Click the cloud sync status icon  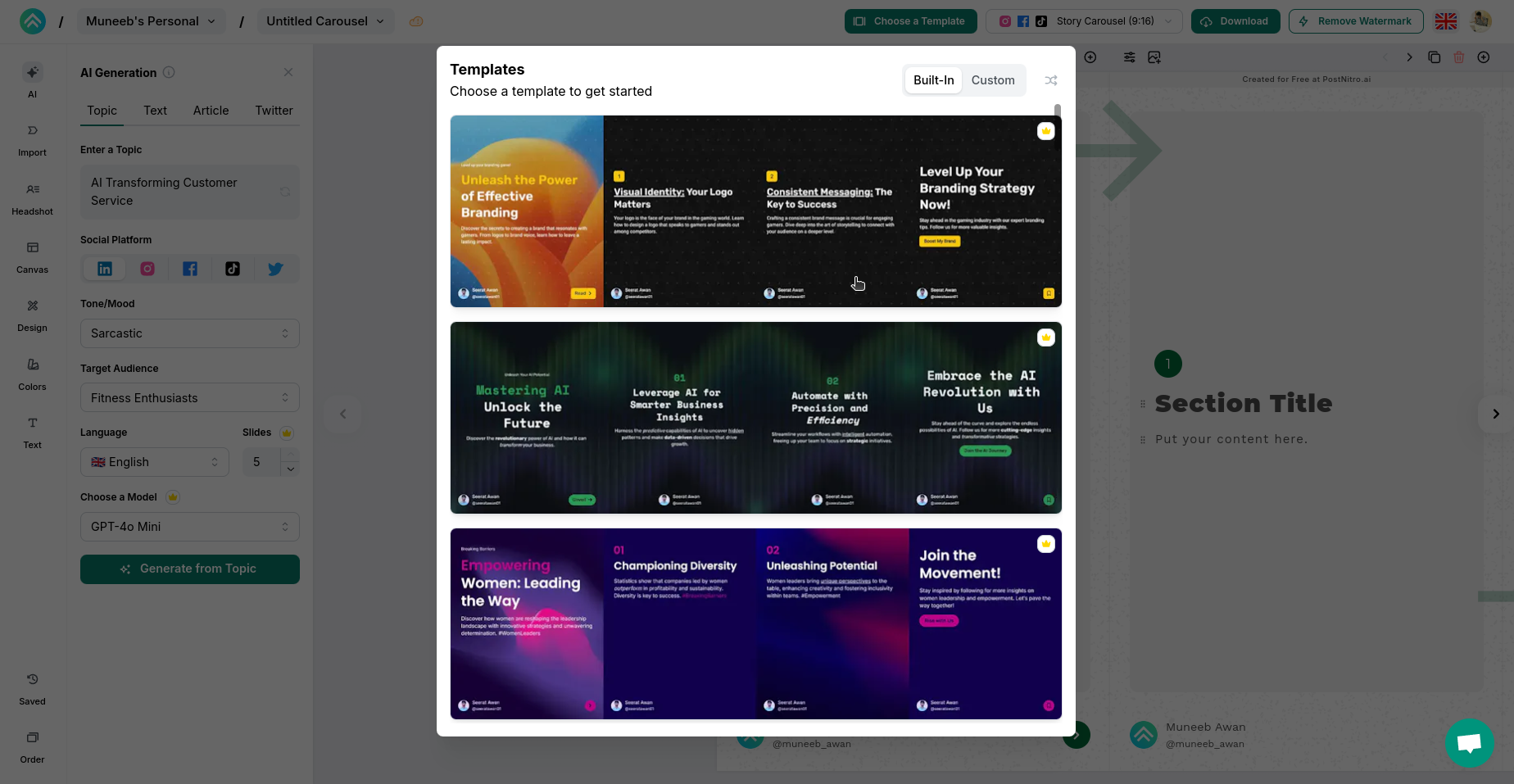click(x=416, y=21)
